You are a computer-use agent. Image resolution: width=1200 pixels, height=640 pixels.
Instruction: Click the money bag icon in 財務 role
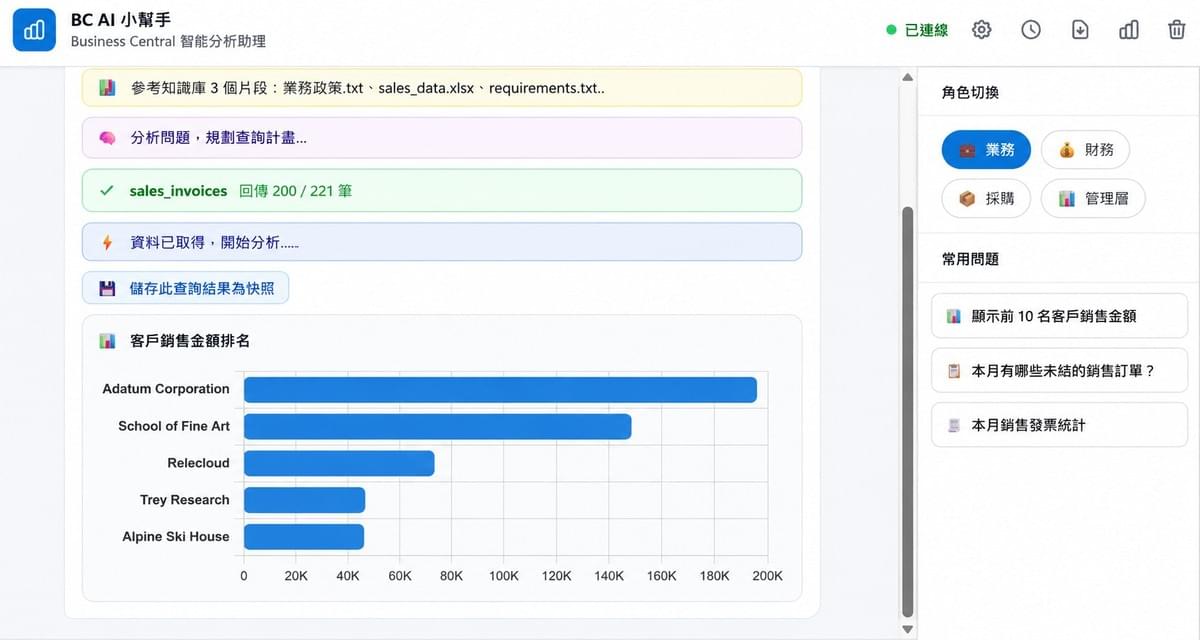click(x=1067, y=150)
